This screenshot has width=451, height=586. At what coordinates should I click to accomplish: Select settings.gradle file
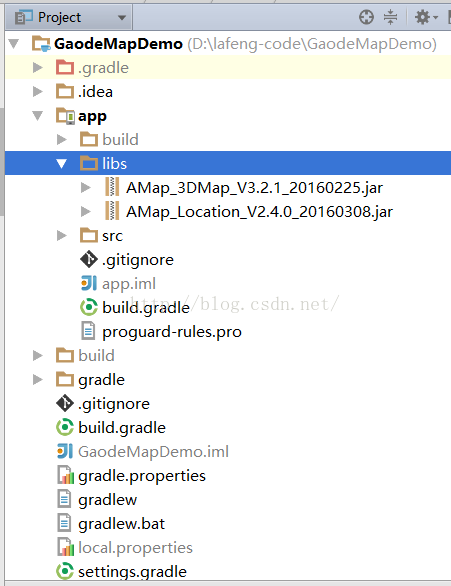(132, 572)
